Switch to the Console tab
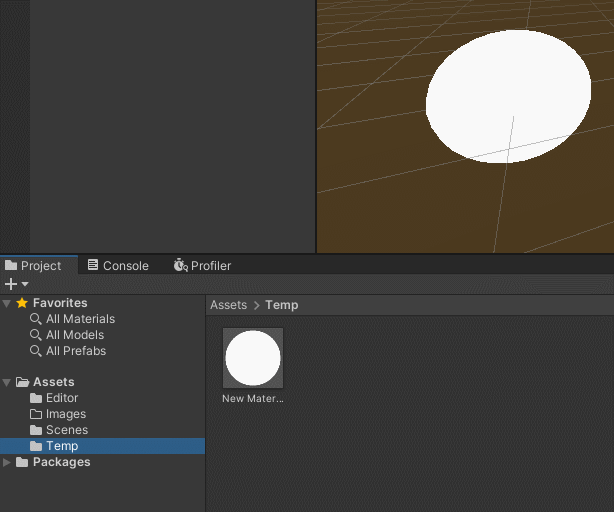Image resolution: width=614 pixels, height=512 pixels. 118,265
